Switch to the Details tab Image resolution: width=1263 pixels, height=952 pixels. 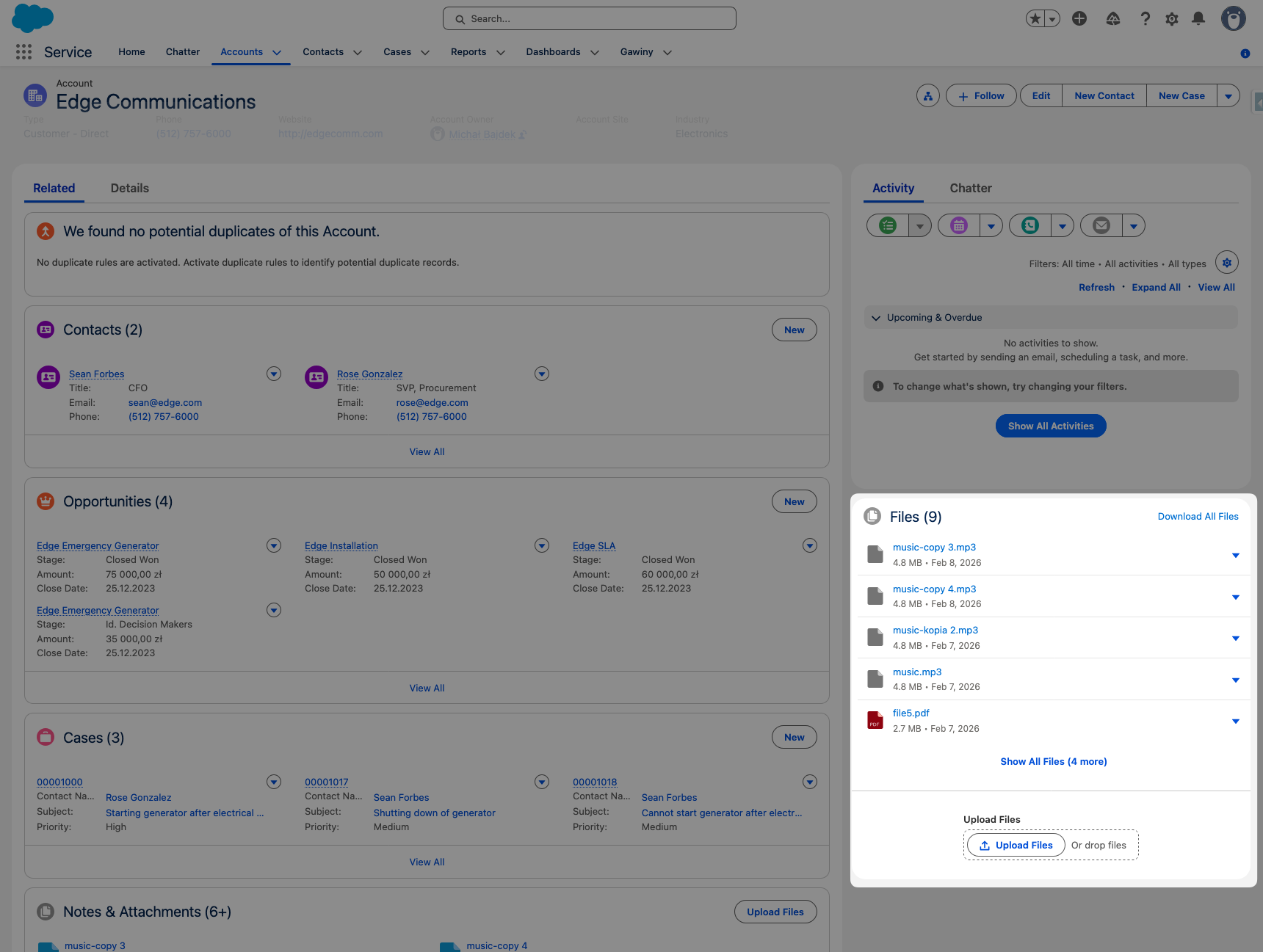[129, 188]
